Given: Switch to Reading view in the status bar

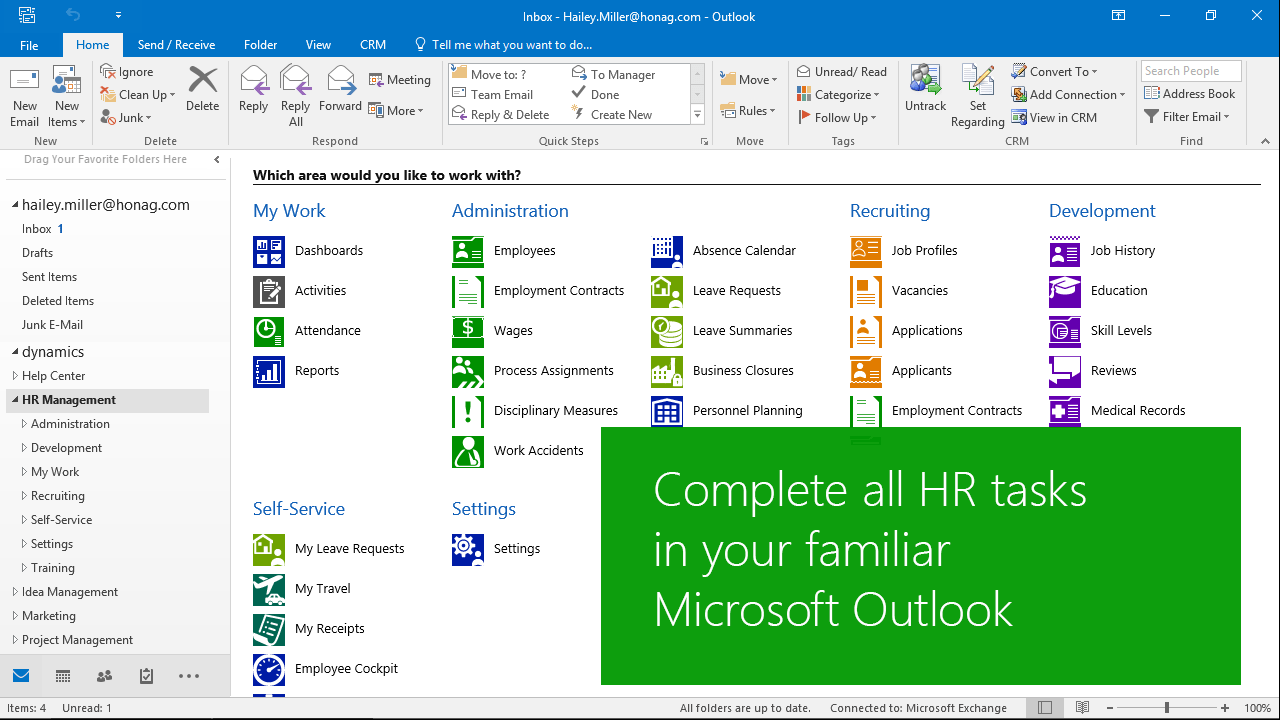Looking at the screenshot, I should coord(1082,707).
